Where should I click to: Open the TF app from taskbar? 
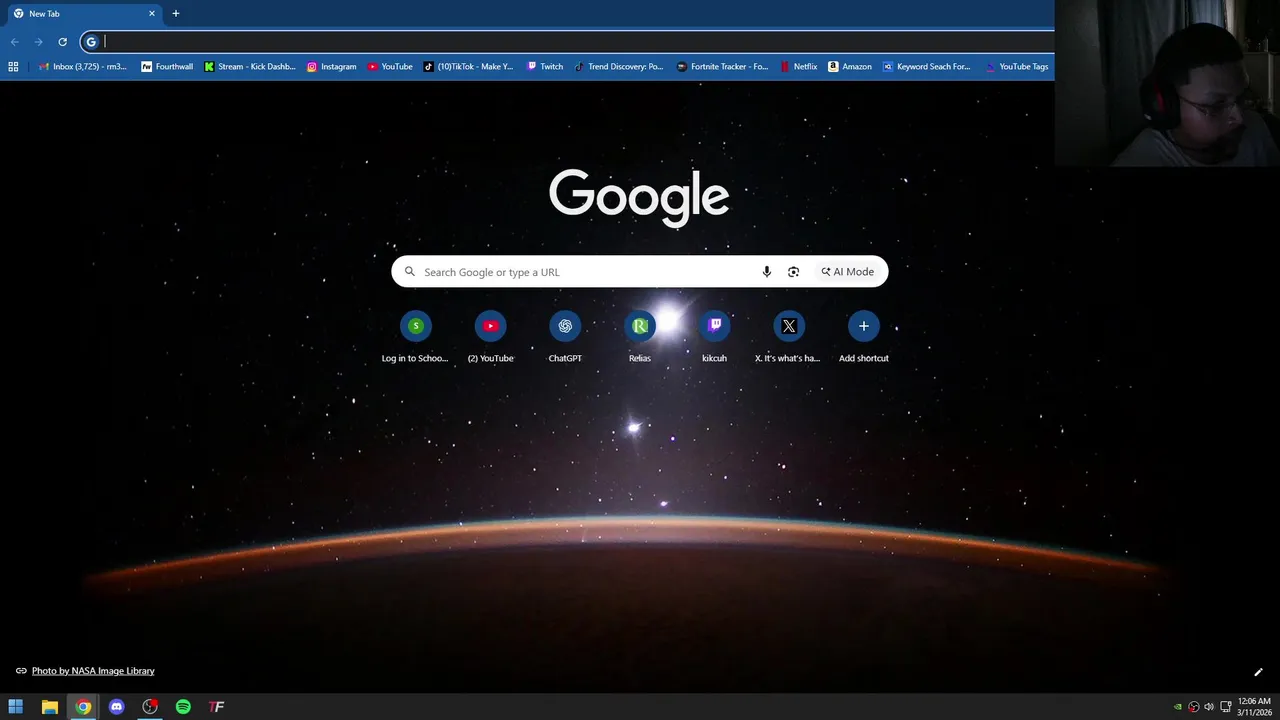pos(216,707)
